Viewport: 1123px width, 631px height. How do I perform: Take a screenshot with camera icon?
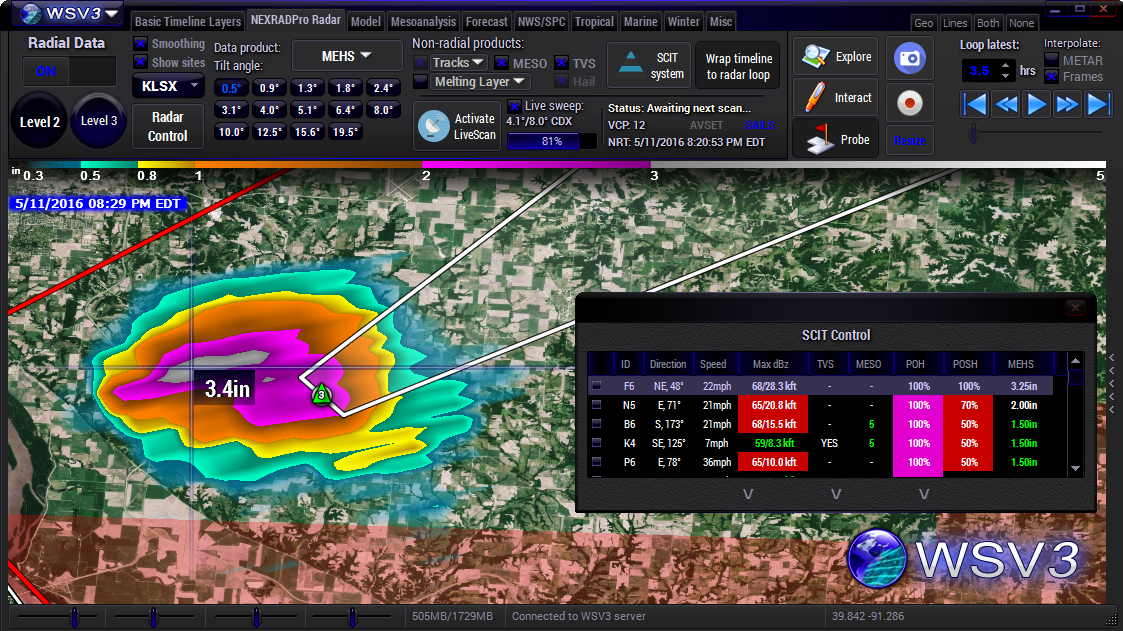pos(910,58)
